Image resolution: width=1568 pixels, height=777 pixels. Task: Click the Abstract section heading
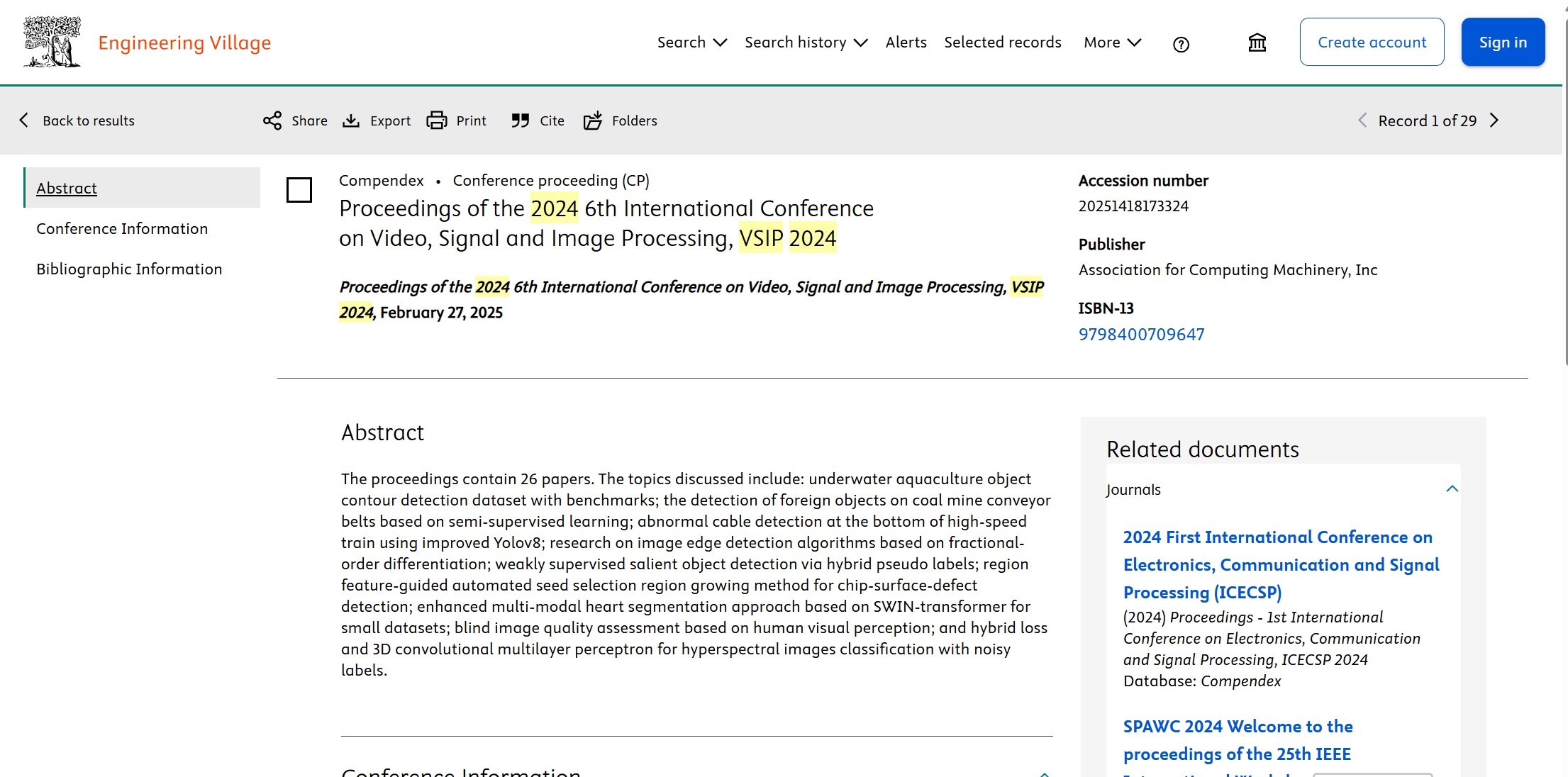pos(382,432)
